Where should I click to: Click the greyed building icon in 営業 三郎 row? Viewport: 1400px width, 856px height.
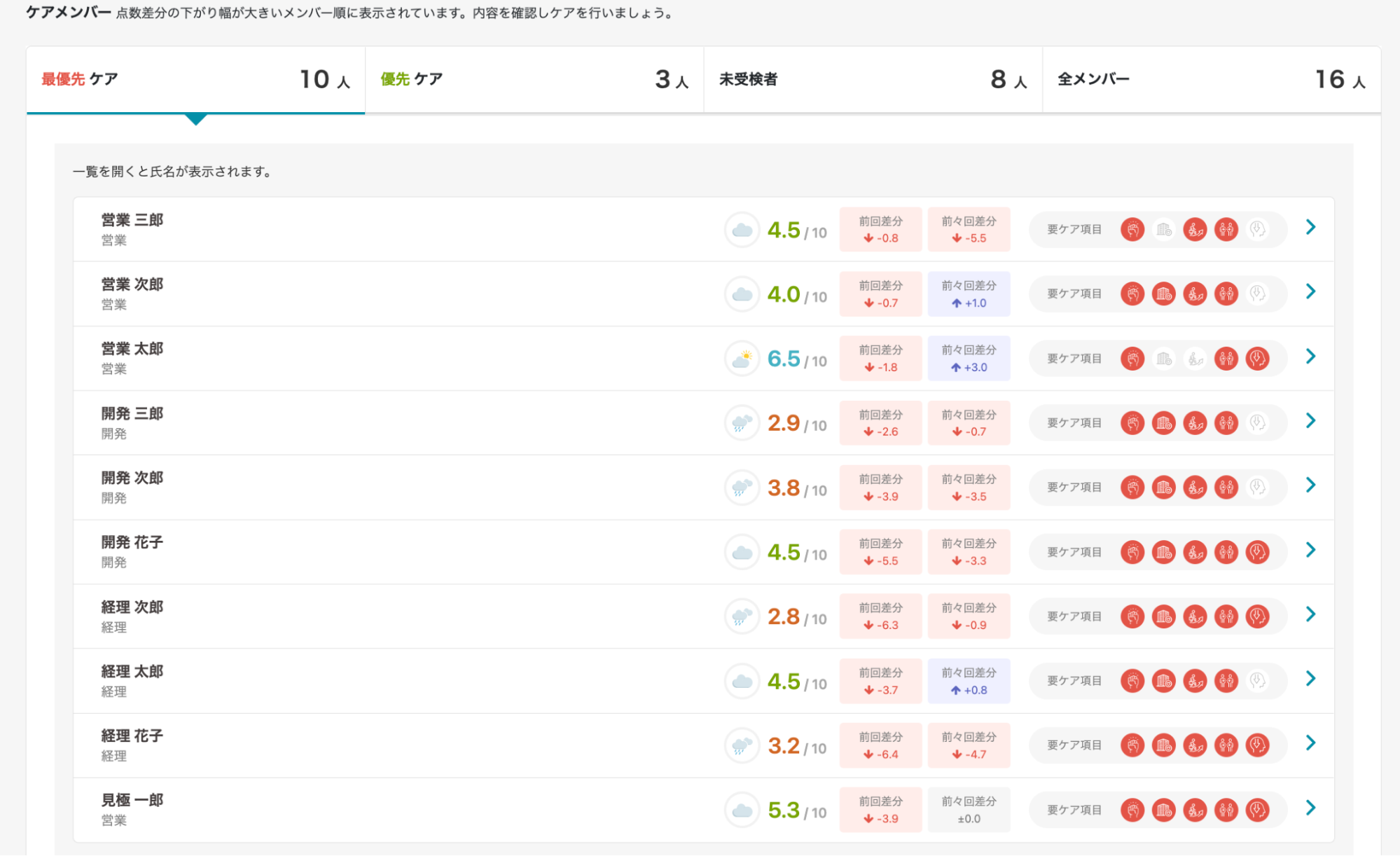(x=1163, y=229)
